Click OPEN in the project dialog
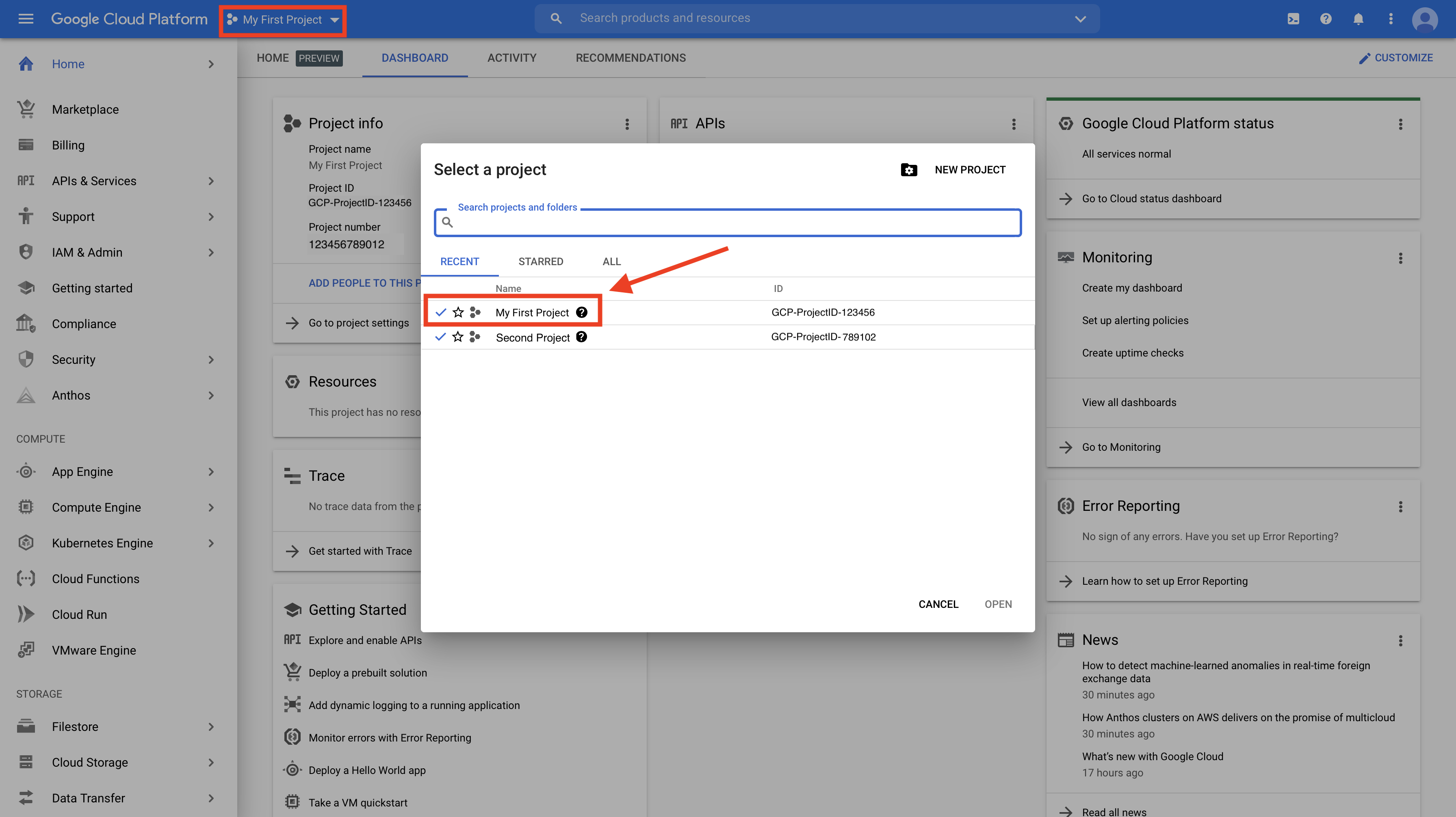This screenshot has width=1456, height=817. [998, 604]
